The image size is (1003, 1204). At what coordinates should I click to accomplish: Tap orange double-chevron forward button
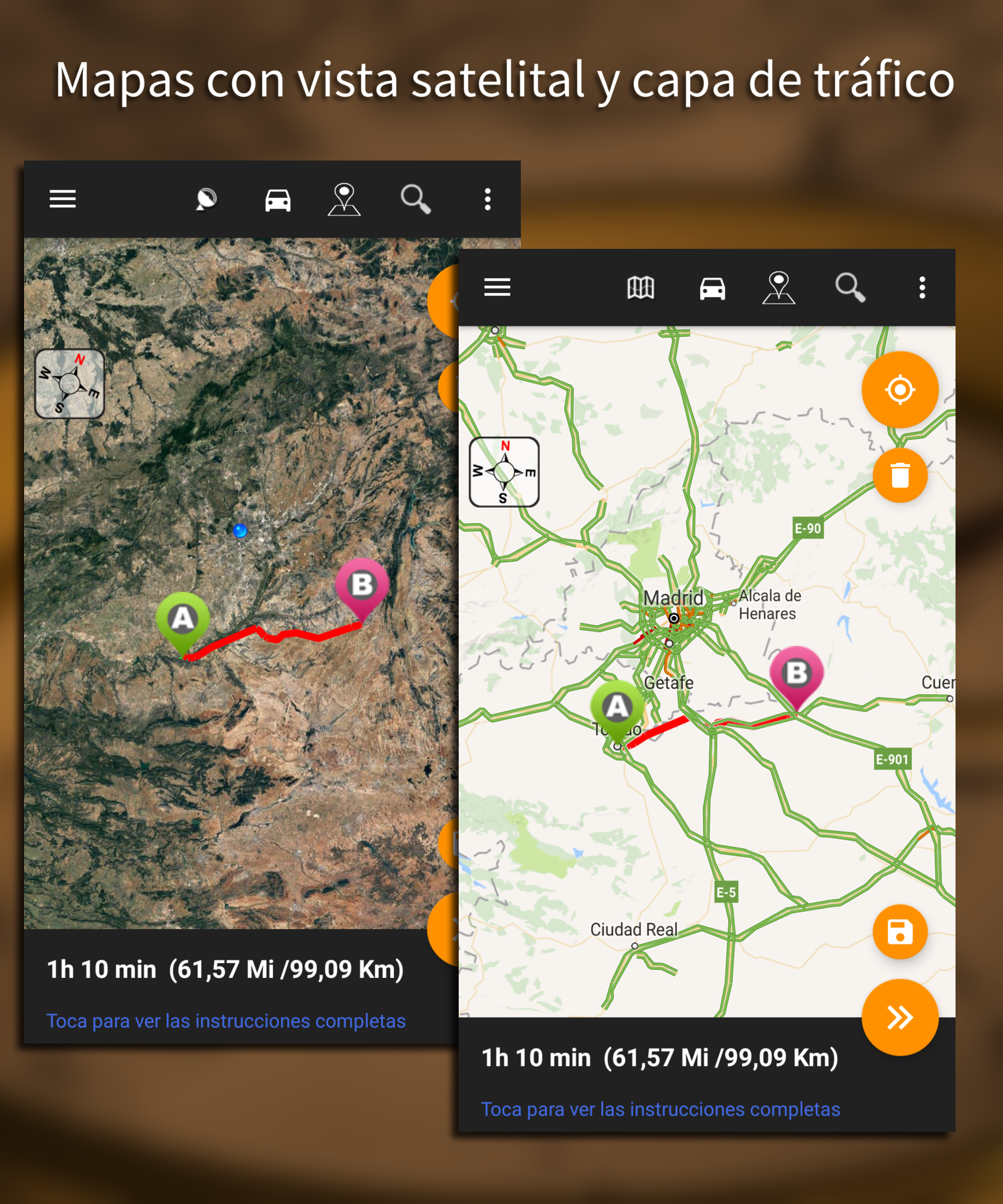900,1017
